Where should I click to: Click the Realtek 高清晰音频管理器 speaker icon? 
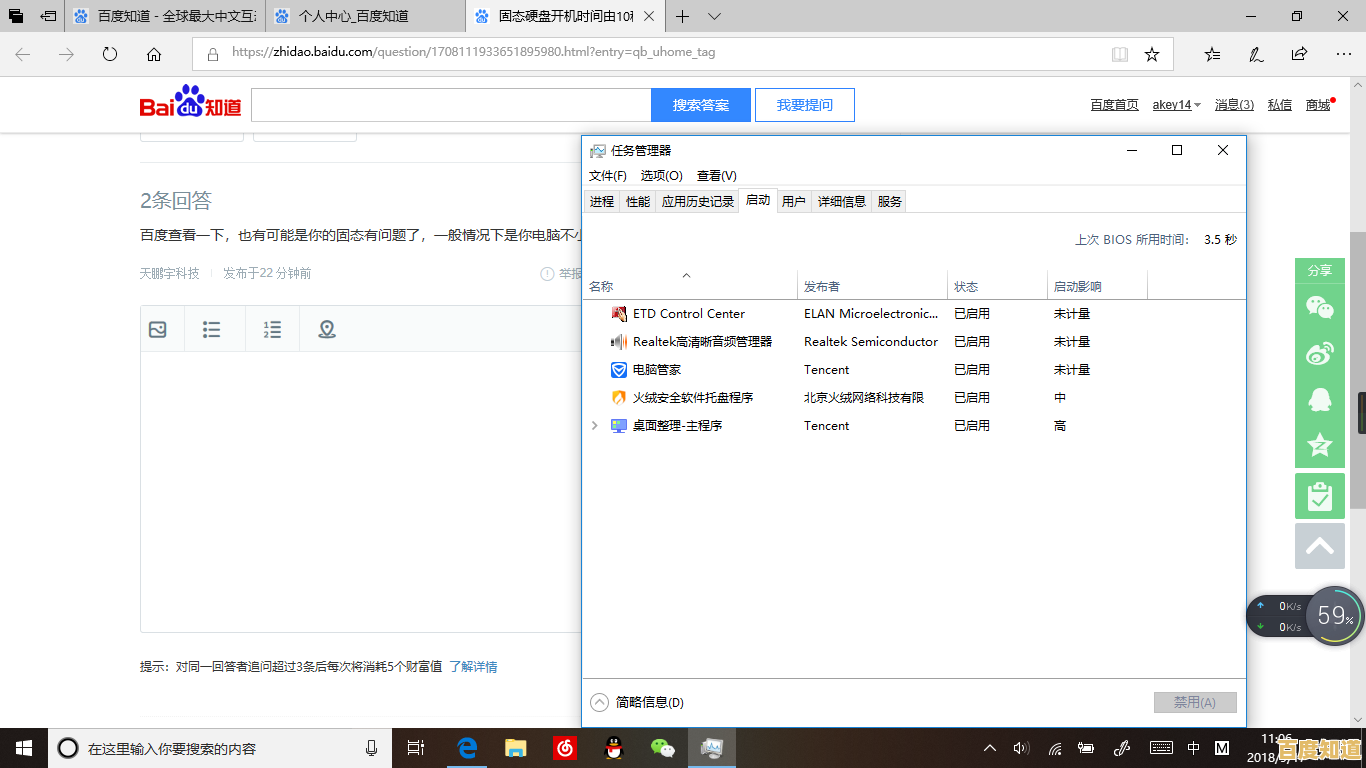pyautogui.click(x=618, y=341)
